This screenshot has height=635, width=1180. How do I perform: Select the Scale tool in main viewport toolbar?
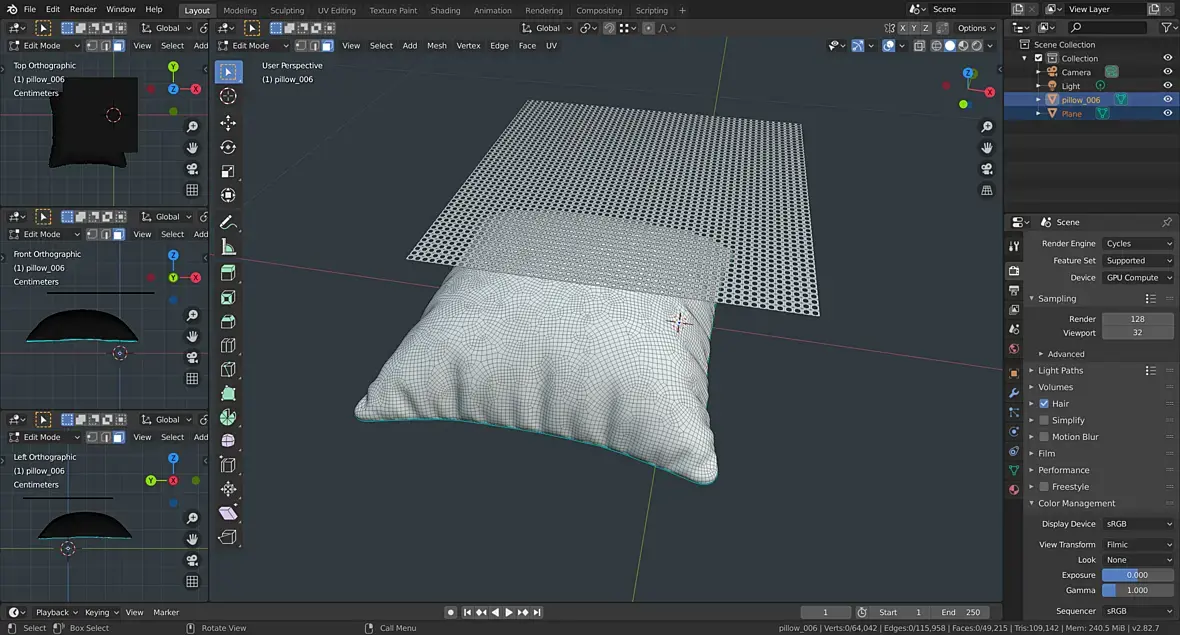point(228,172)
